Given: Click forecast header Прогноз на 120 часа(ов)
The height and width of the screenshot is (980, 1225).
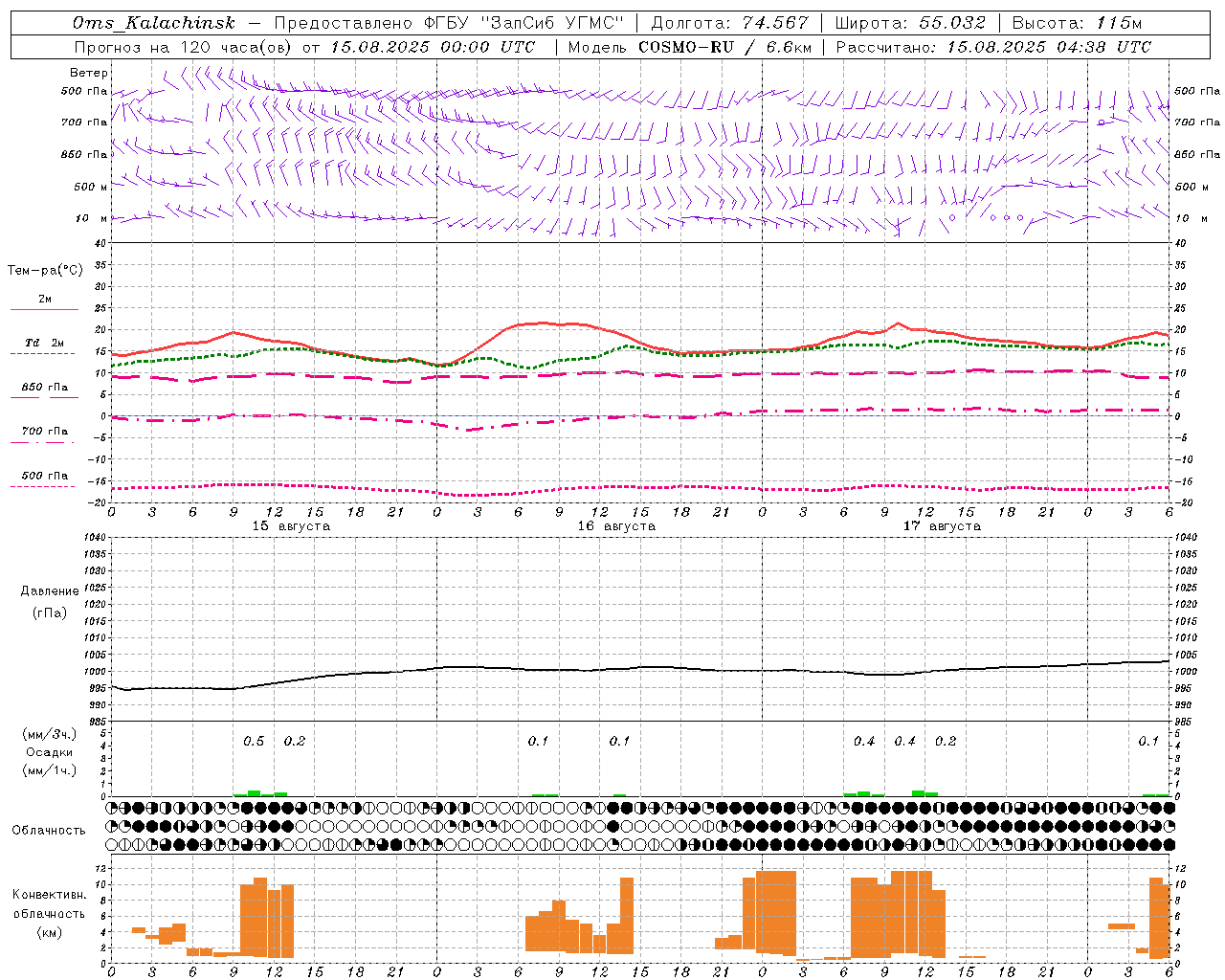Looking at the screenshot, I should [x=183, y=47].
